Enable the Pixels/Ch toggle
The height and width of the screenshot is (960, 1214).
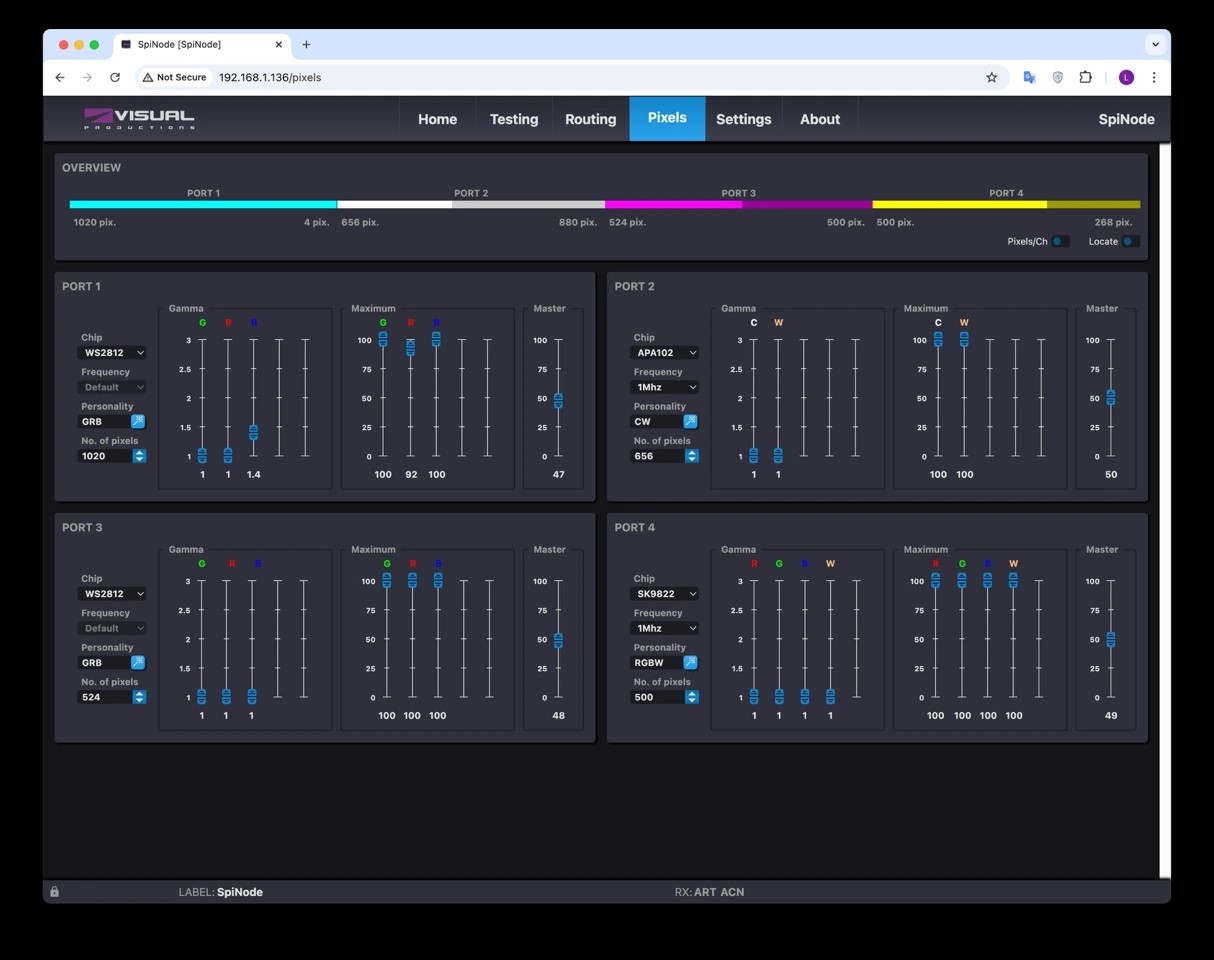pos(1059,241)
